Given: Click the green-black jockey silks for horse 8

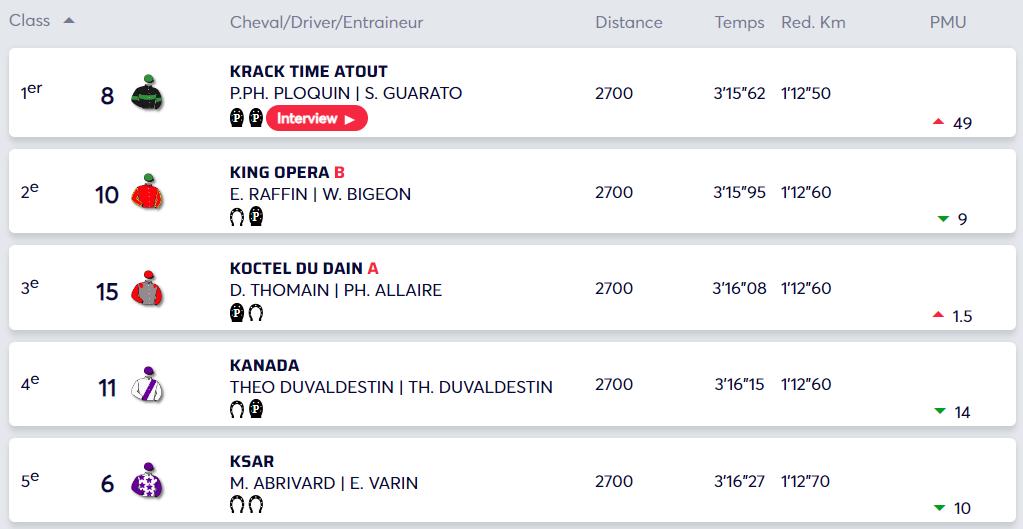Looking at the screenshot, I should 146,93.
